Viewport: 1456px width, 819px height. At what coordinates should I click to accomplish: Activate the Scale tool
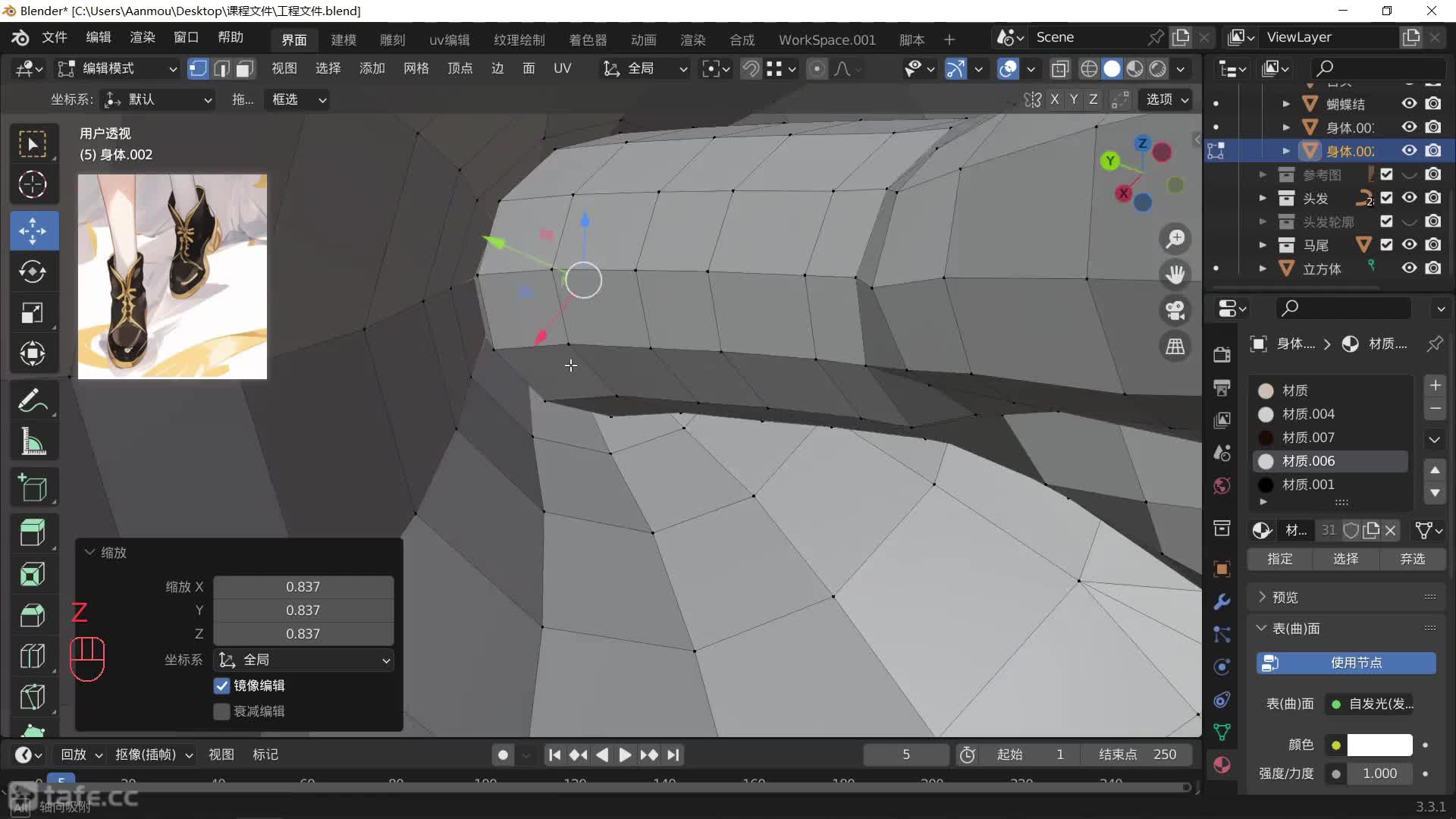click(33, 312)
